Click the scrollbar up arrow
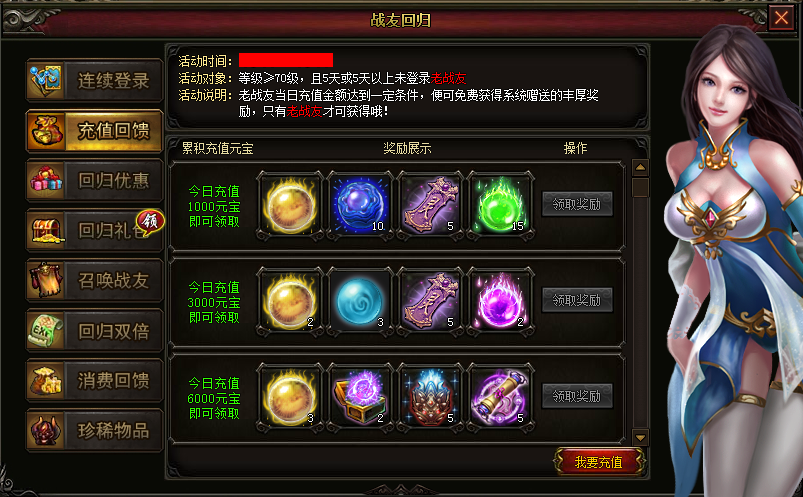803x497 pixels. (640, 168)
